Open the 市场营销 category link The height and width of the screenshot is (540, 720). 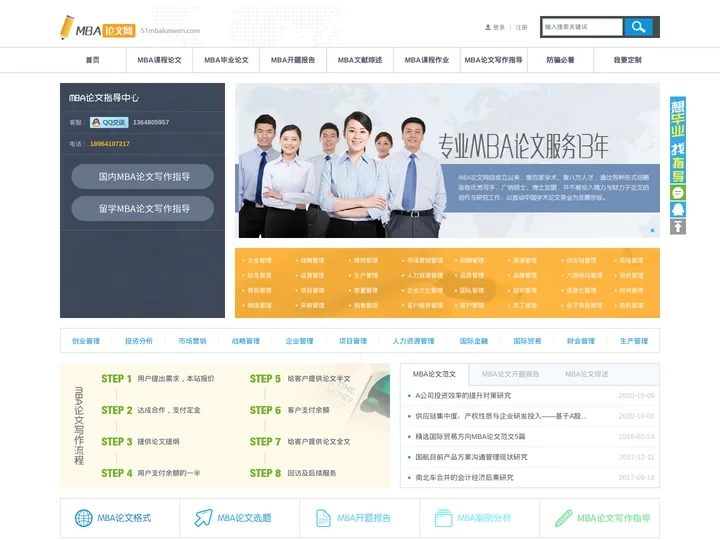[x=192, y=341]
